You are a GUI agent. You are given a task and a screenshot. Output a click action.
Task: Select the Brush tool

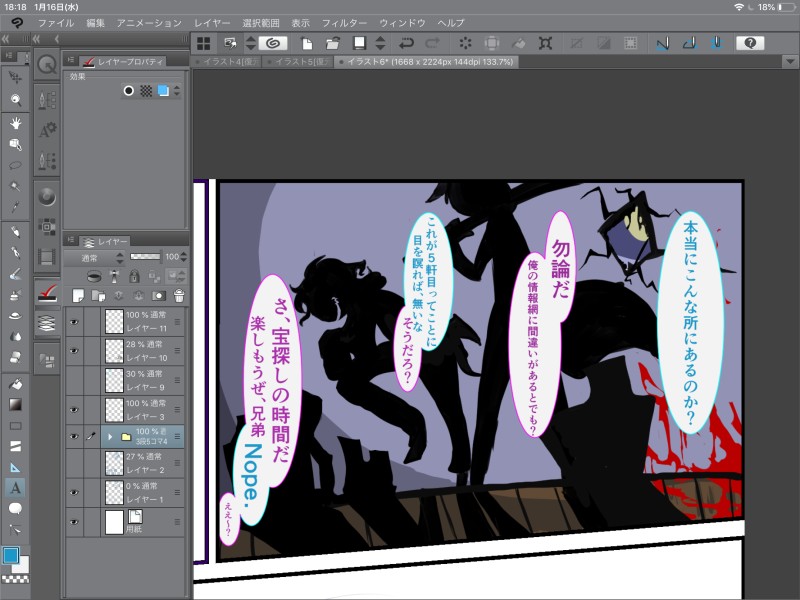click(x=15, y=274)
